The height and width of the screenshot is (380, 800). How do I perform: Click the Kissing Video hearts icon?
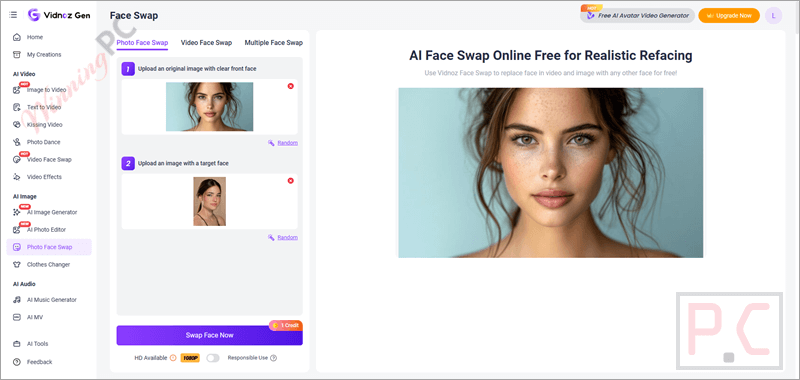[17, 124]
